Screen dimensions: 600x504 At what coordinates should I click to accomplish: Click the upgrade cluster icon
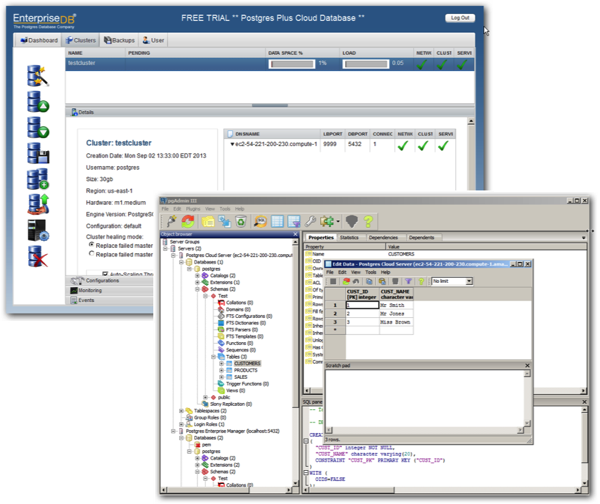[38, 204]
